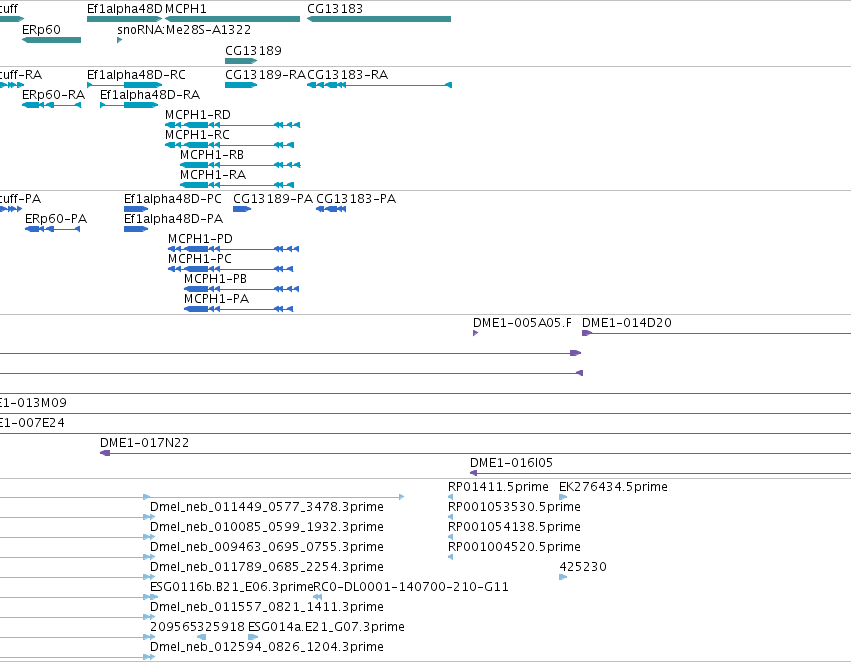
Task: Click the MCPH1-RD transcript label
Action: (198, 114)
